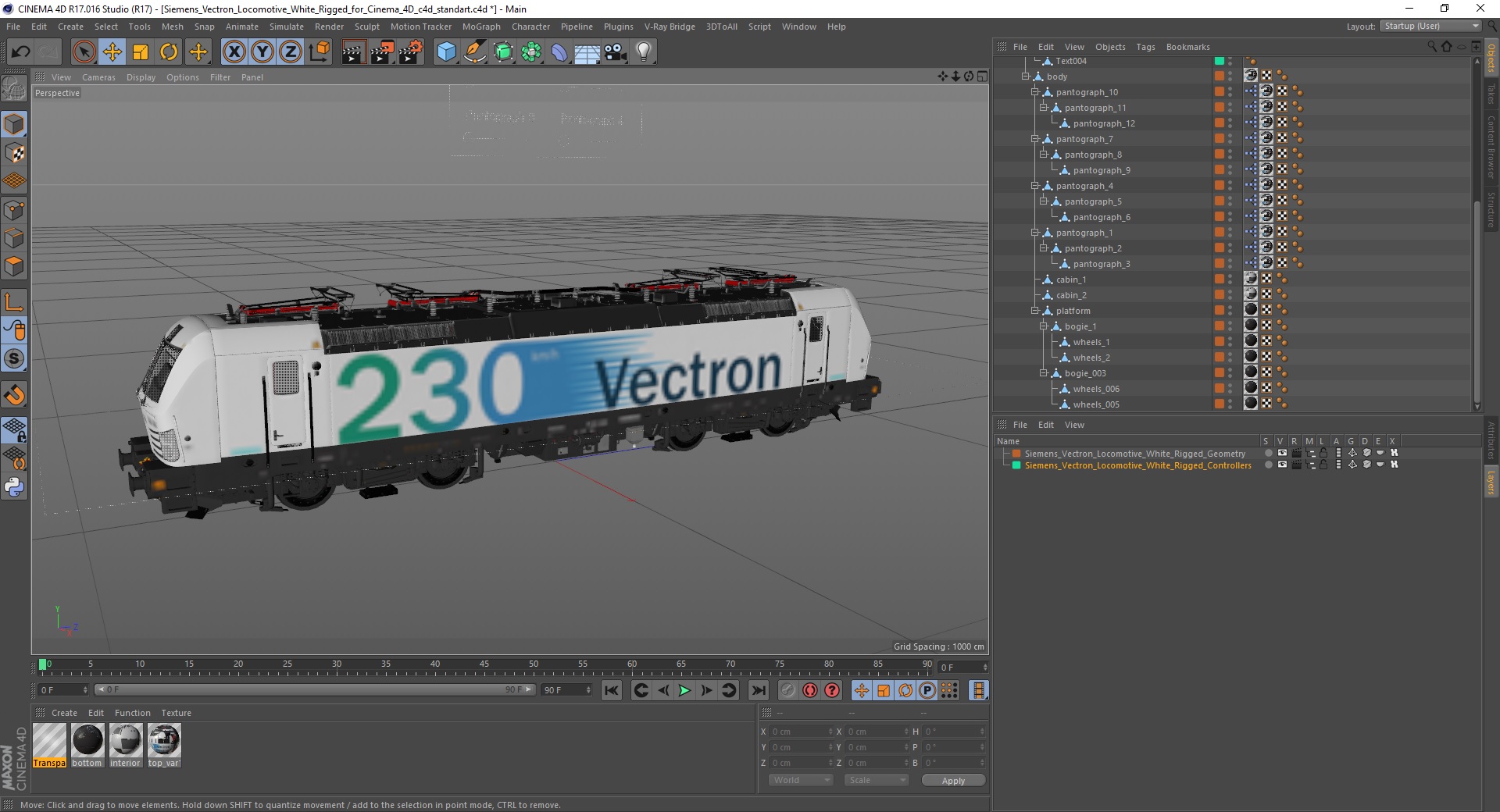Click the Record Active Objects button
The height and width of the screenshot is (812, 1500).
pos(788,690)
